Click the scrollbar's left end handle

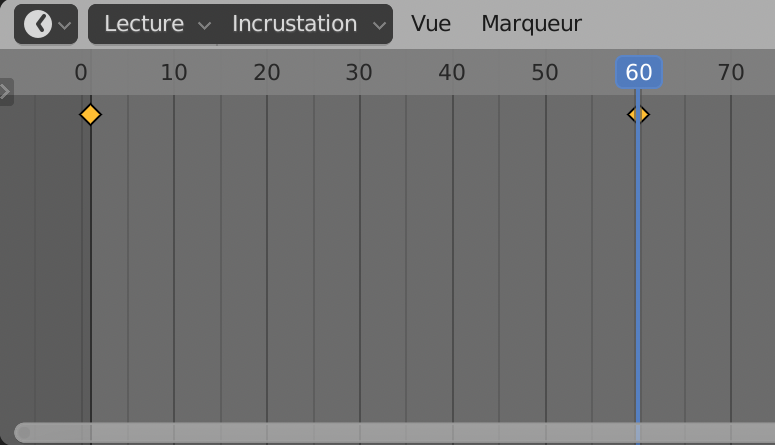pyautogui.click(x=22, y=432)
